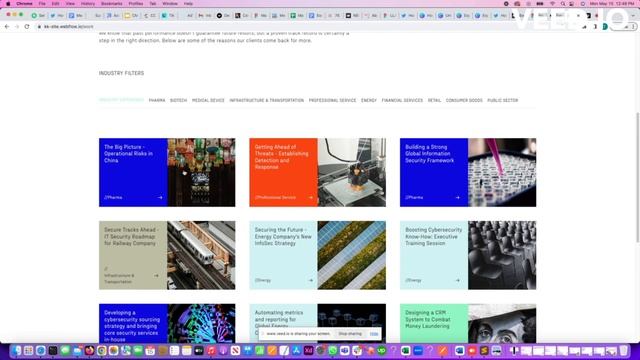Click the arrow on the Securing the Future card
This screenshot has width=640, height=360.
point(311,280)
